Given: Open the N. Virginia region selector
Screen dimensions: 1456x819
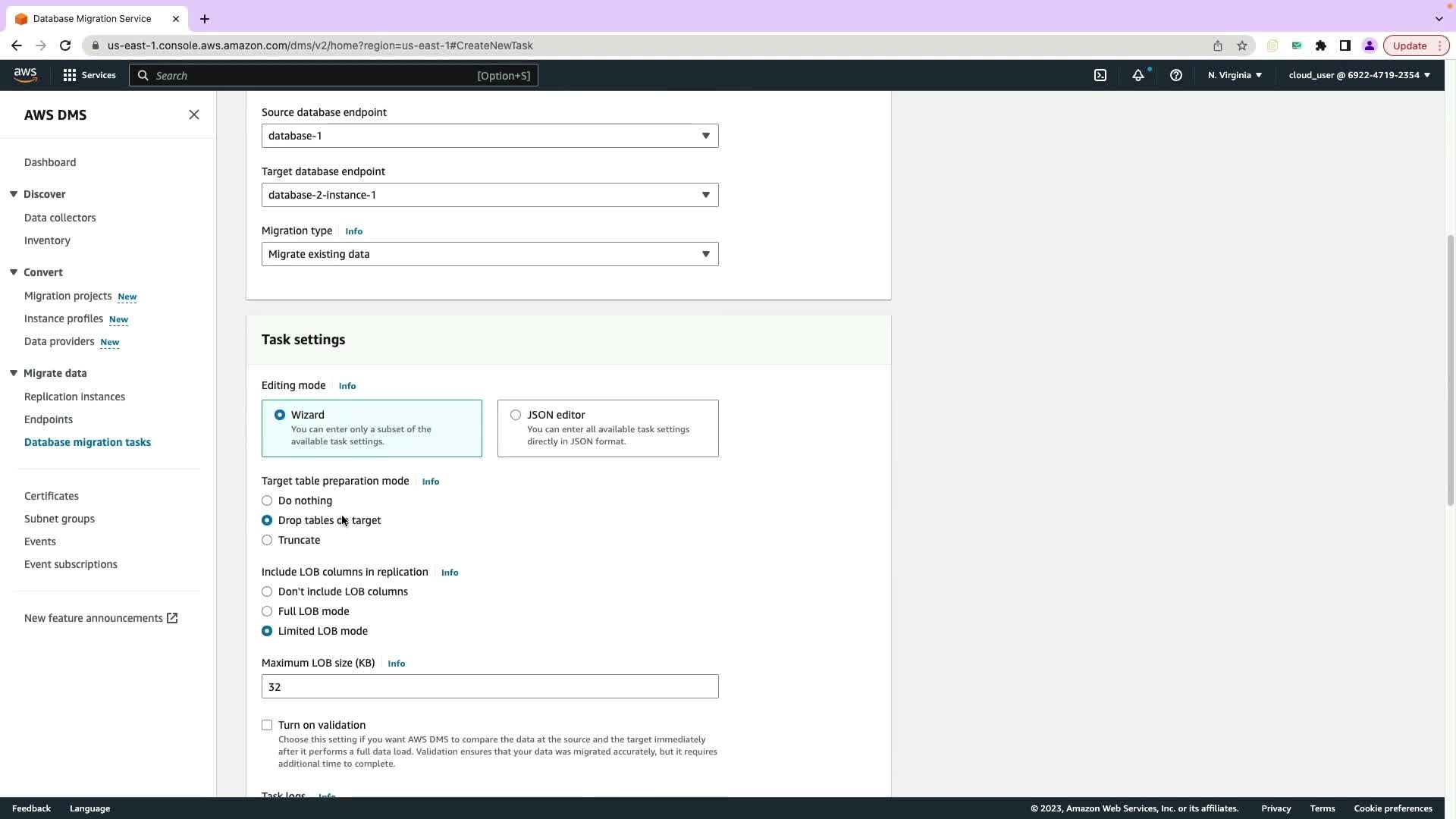Looking at the screenshot, I should pyautogui.click(x=1235, y=75).
